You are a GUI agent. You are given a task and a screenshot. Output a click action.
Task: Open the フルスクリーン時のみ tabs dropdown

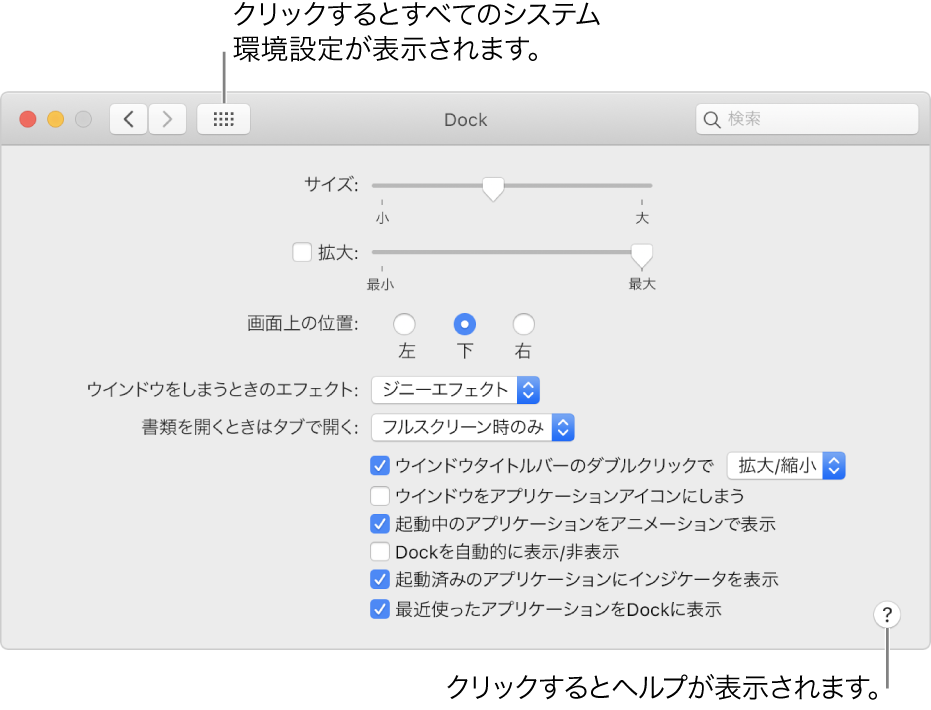(473, 427)
